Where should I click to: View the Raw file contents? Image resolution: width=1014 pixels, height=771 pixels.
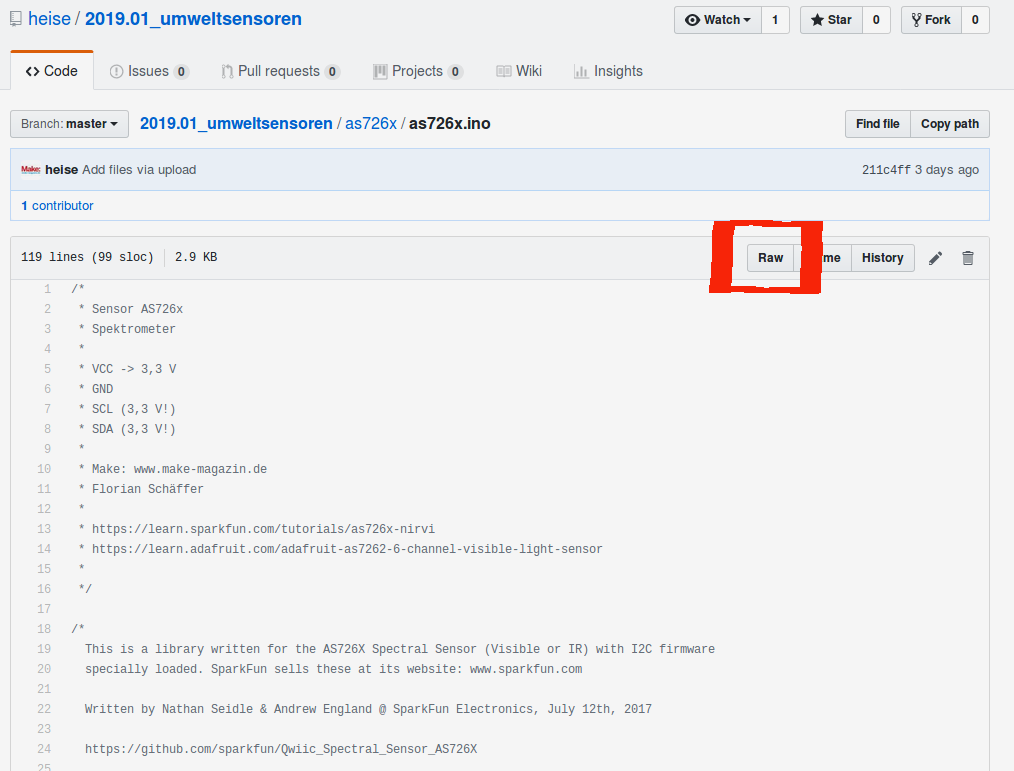point(770,257)
